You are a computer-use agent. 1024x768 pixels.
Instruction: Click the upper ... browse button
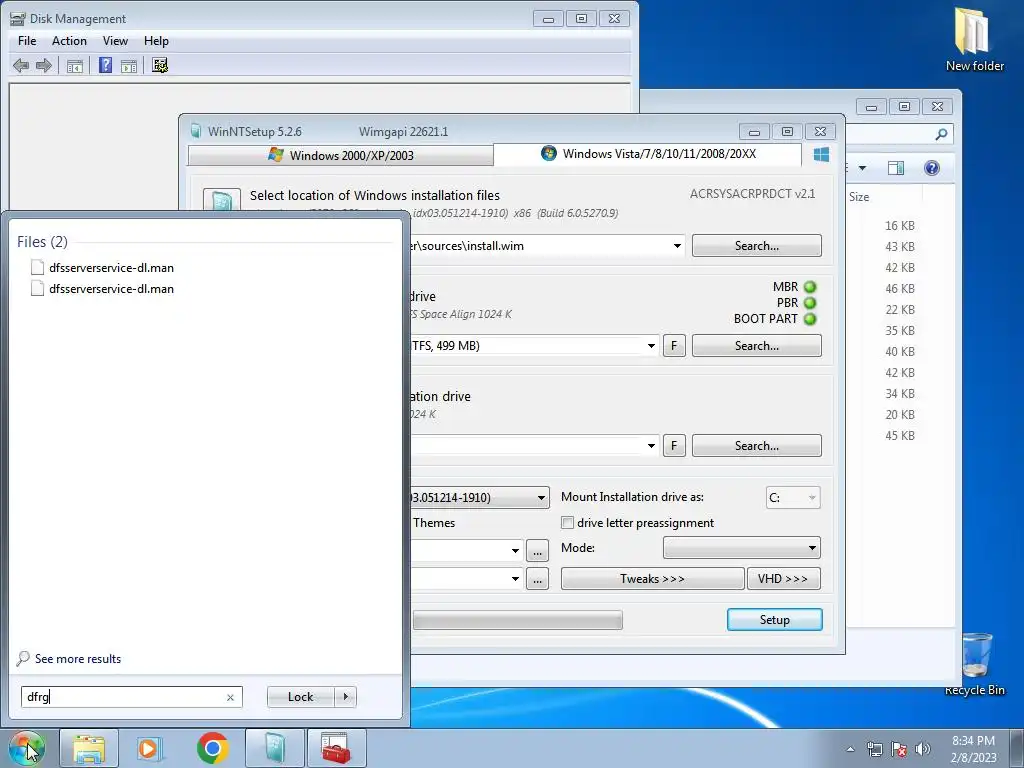(x=537, y=551)
